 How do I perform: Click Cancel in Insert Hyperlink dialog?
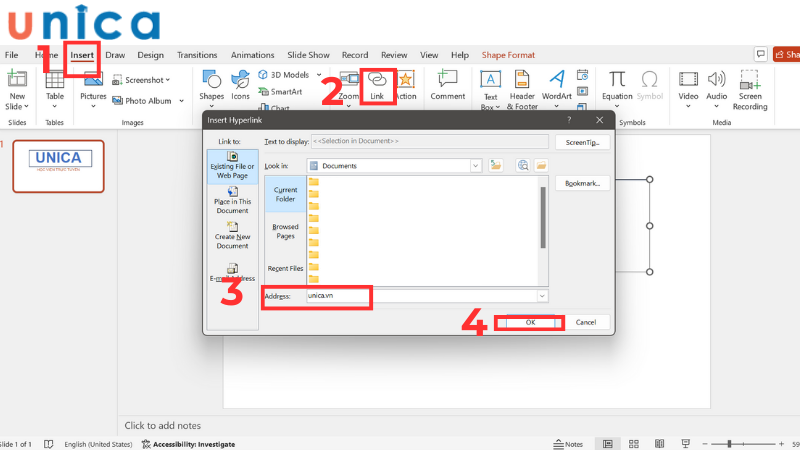pos(586,322)
